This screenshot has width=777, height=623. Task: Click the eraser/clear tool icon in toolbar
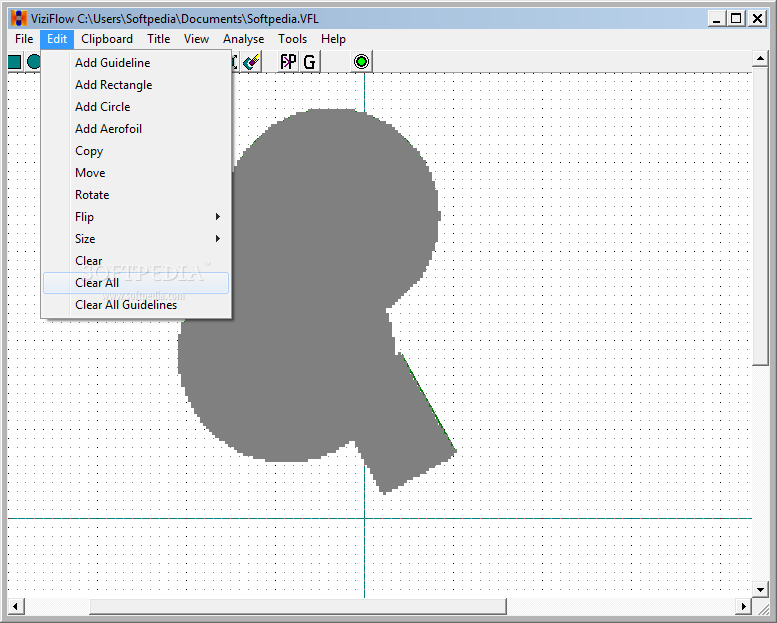click(x=252, y=62)
